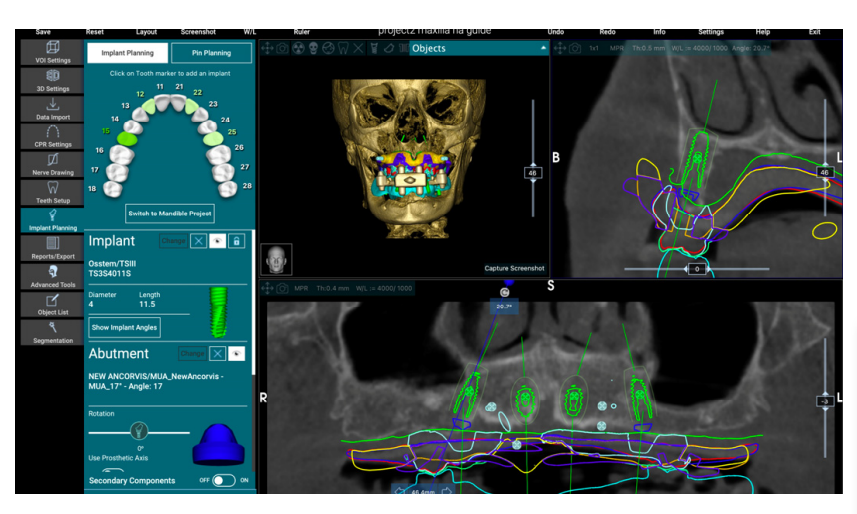Toggle abutment visibility eye icon
Viewport: 857px width, 514px height.
236,353
